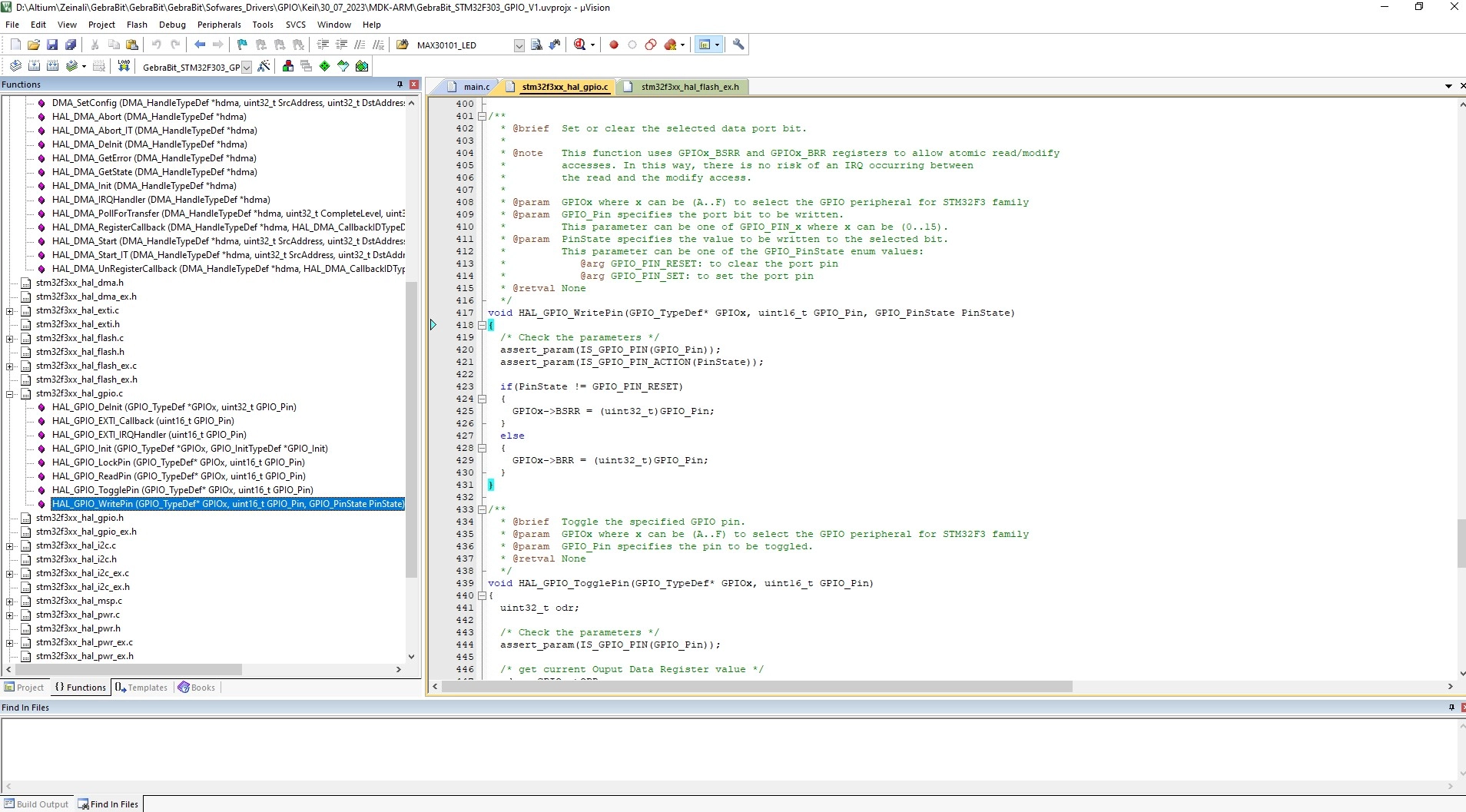Switch to the stm32f3xx_hal_flash_ex.h tab
The image size is (1466, 812).
pyautogui.click(x=682, y=87)
